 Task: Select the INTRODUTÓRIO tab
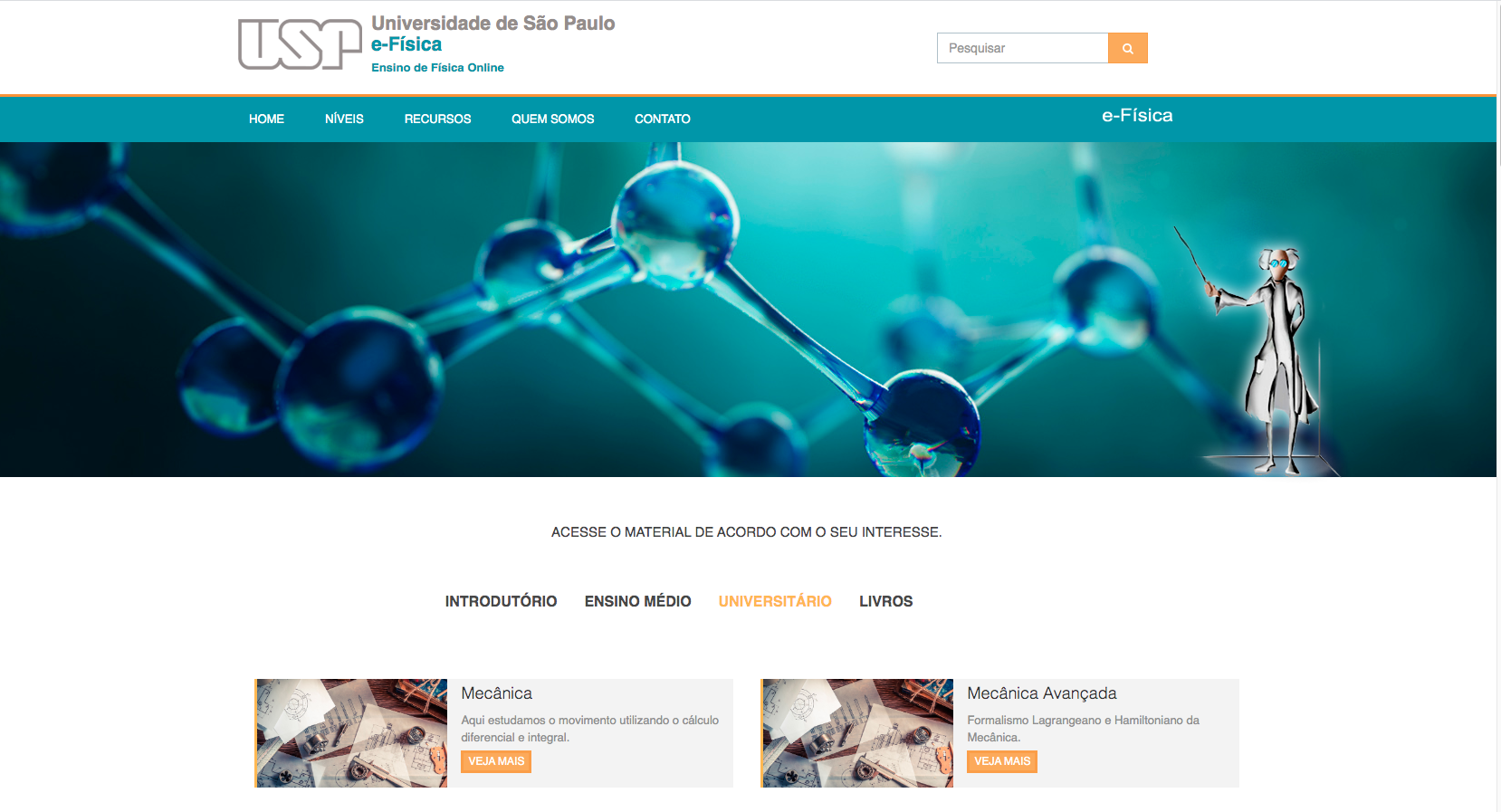coord(501,601)
